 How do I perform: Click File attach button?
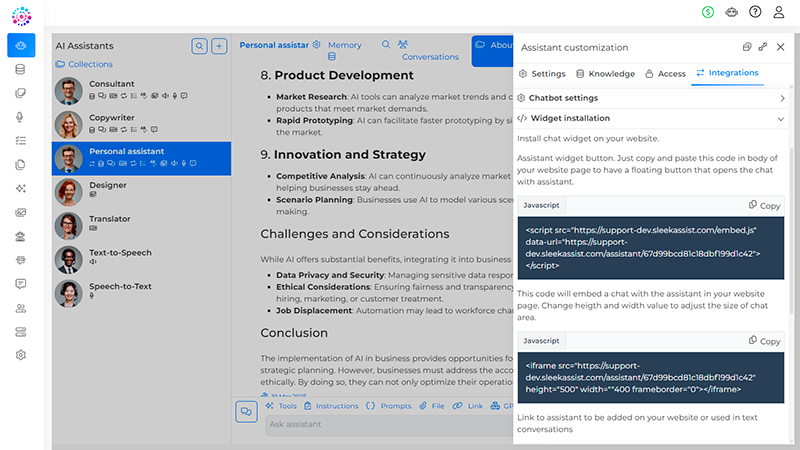pyautogui.click(x=432, y=406)
